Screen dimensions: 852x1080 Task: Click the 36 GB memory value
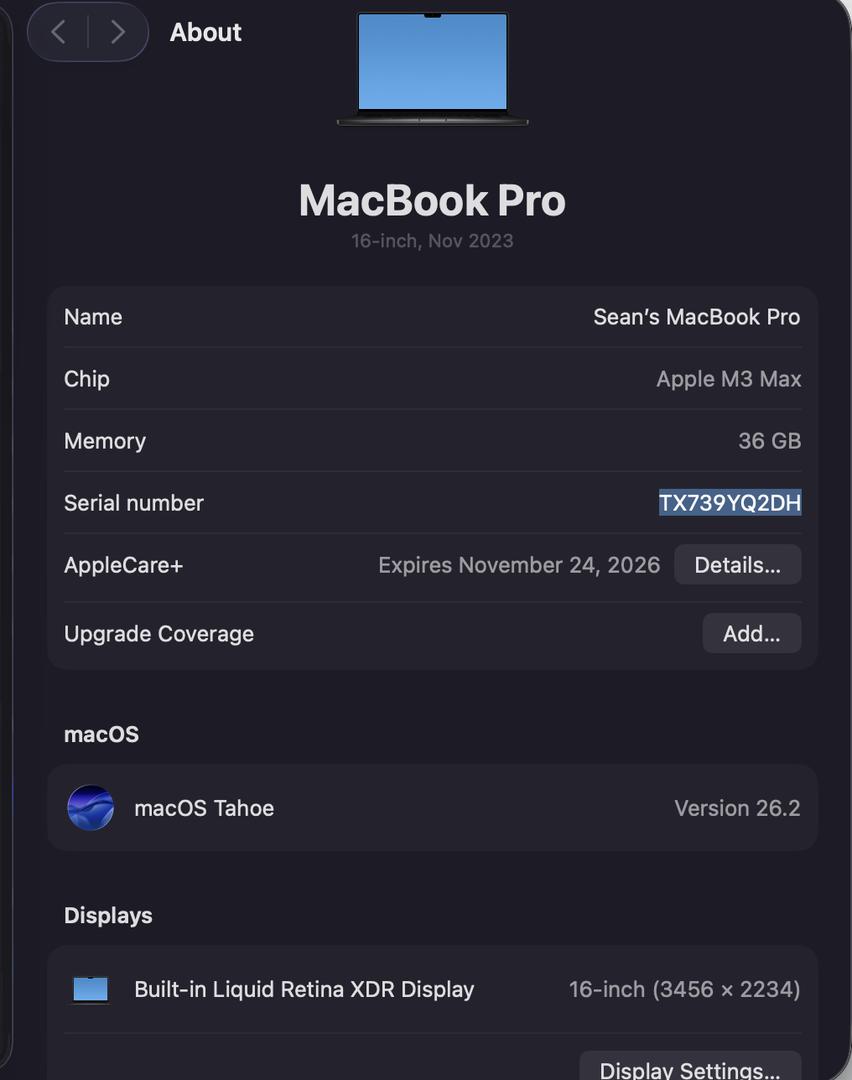click(x=769, y=441)
